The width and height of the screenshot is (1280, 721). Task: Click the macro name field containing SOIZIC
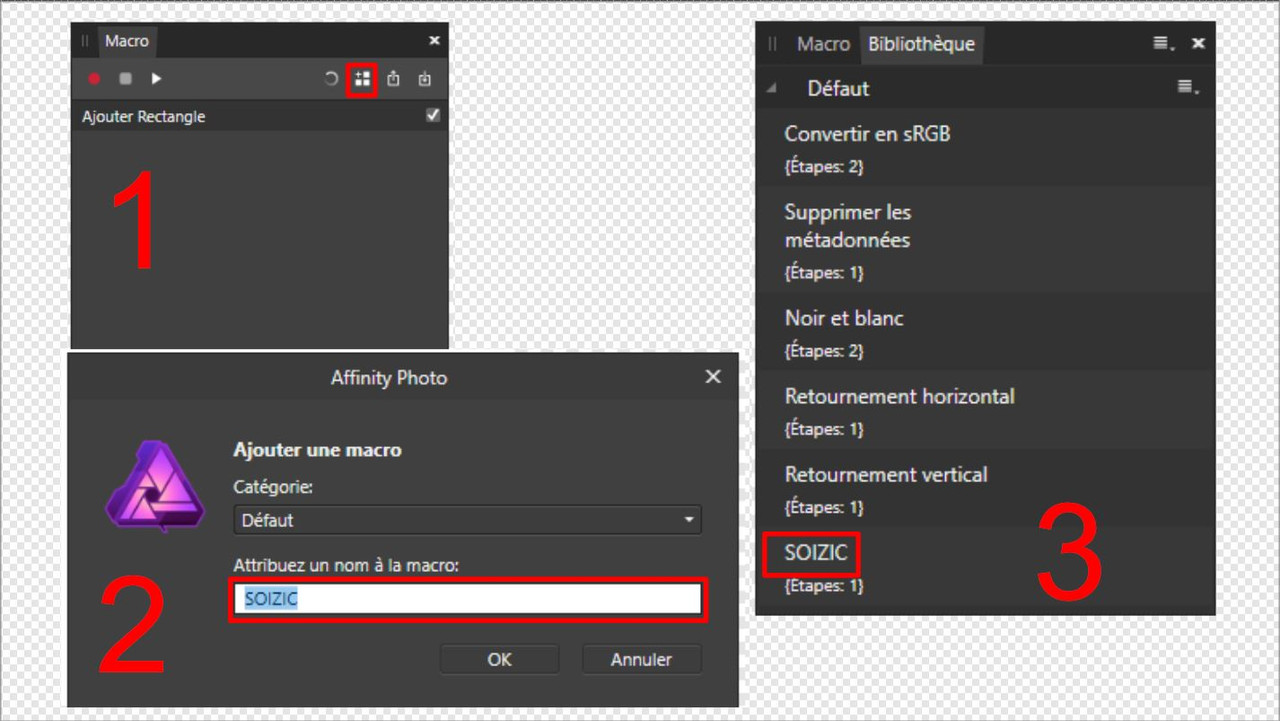point(467,599)
